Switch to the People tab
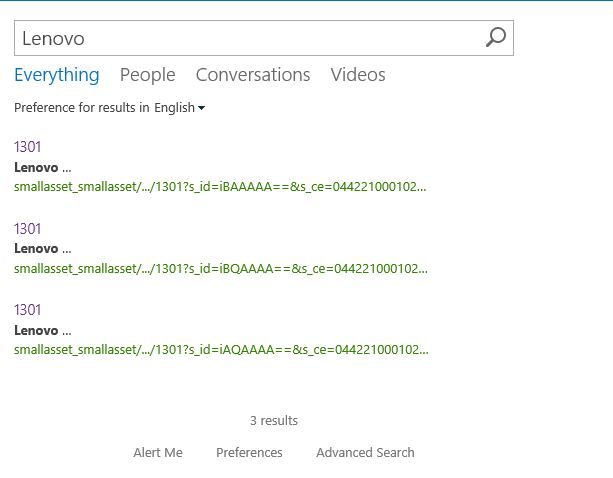 (147, 75)
